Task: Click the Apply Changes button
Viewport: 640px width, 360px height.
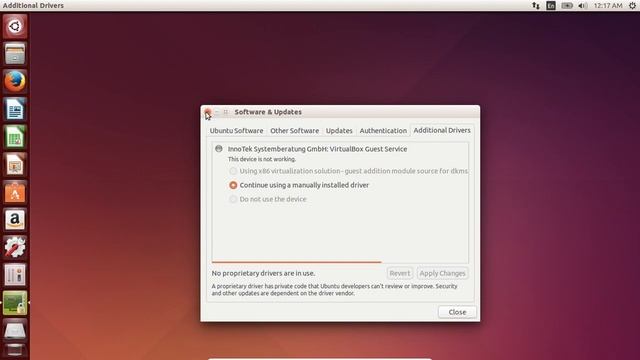Action: click(x=442, y=273)
